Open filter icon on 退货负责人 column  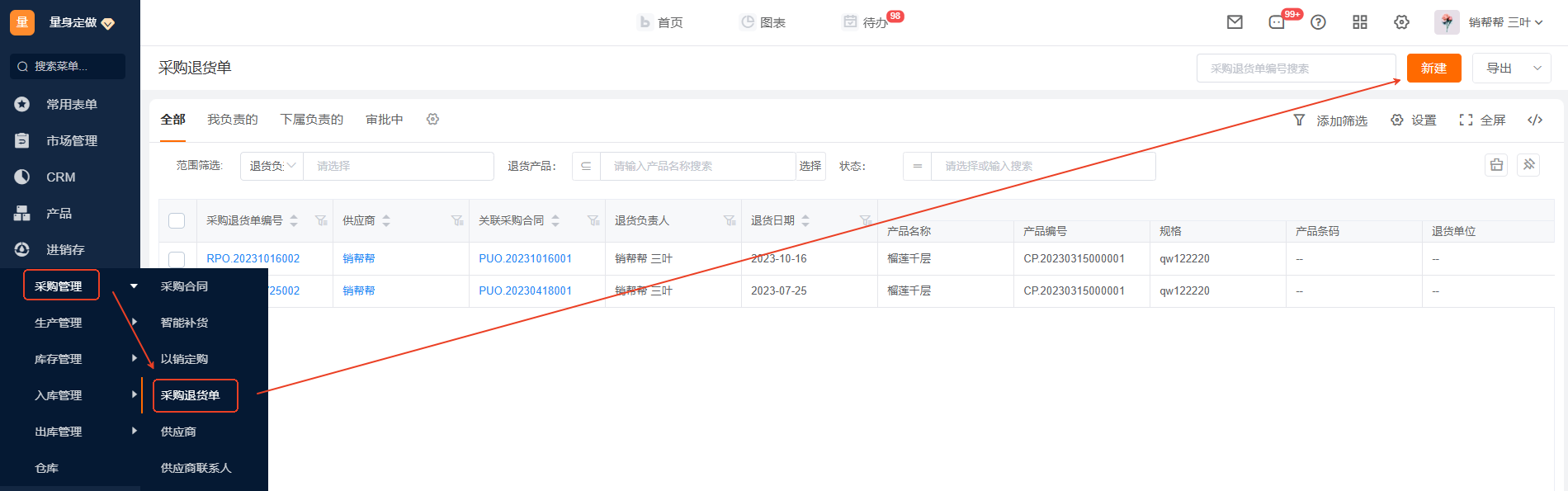click(730, 220)
